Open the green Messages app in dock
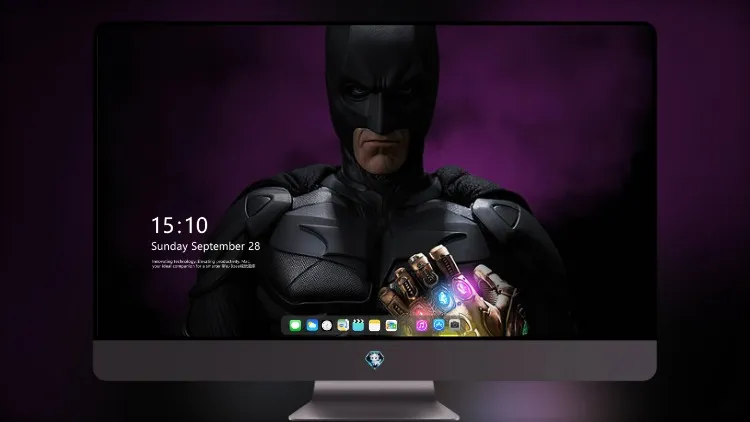Viewport: 750px width, 422px height. point(295,325)
